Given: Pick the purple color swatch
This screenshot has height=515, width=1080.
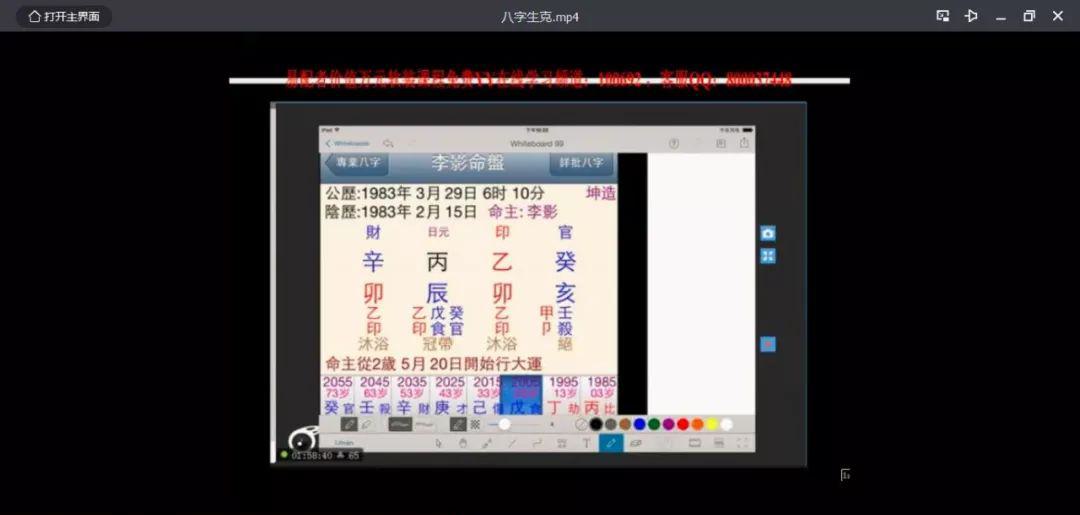Looking at the screenshot, I should coord(668,424).
